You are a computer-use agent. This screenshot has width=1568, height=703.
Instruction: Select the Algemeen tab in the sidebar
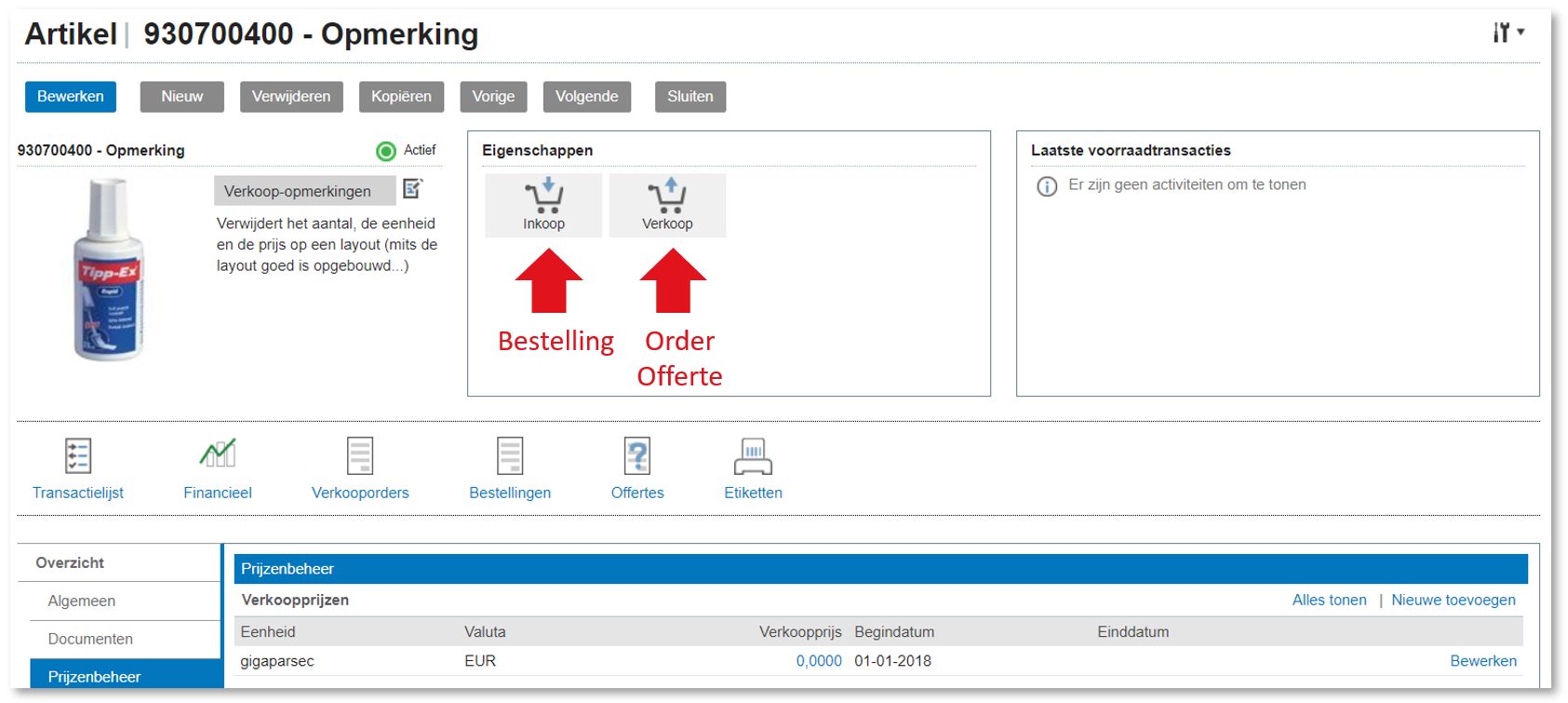(x=82, y=602)
